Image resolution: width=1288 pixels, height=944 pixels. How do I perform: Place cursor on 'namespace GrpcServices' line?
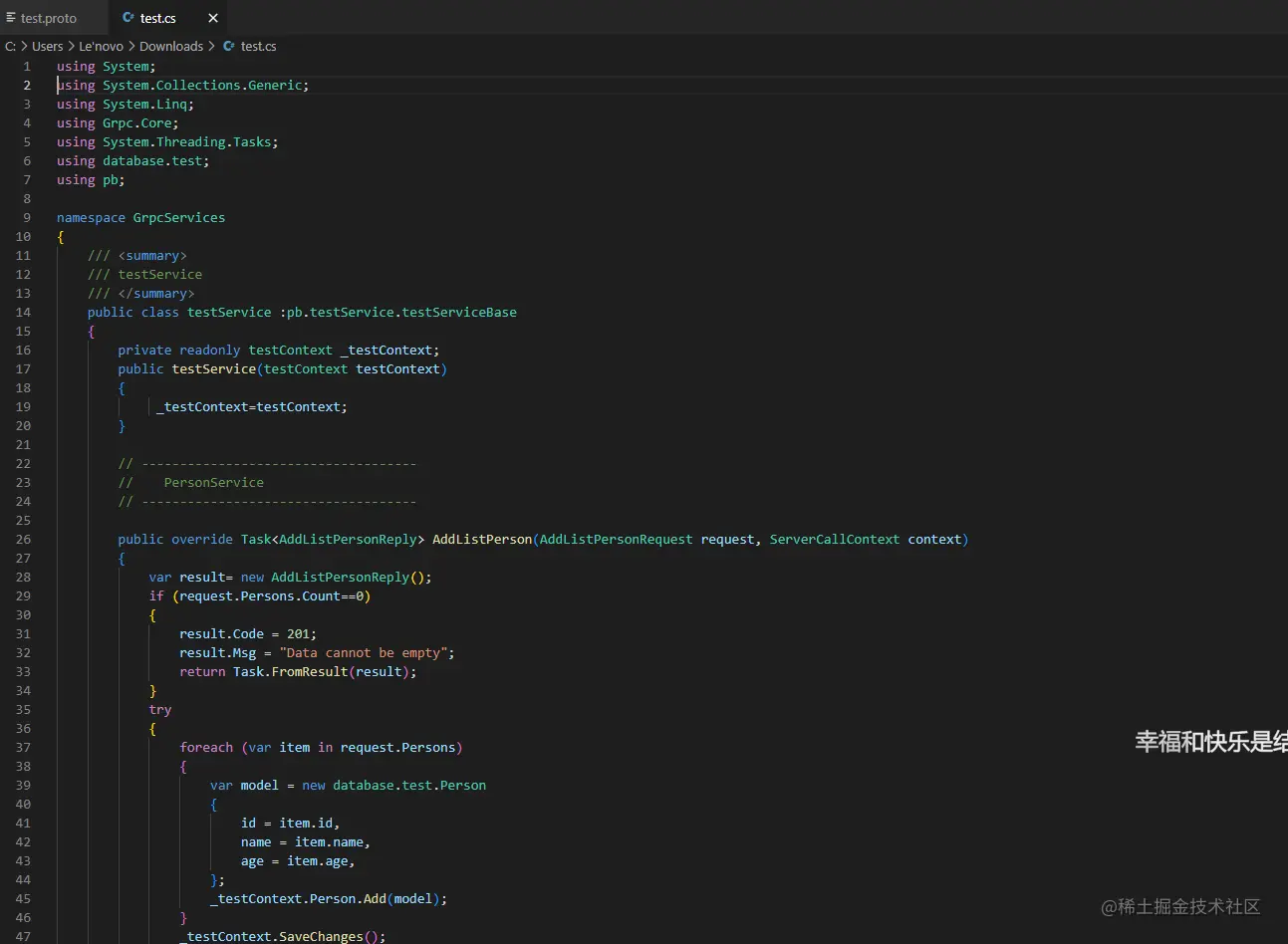(140, 217)
